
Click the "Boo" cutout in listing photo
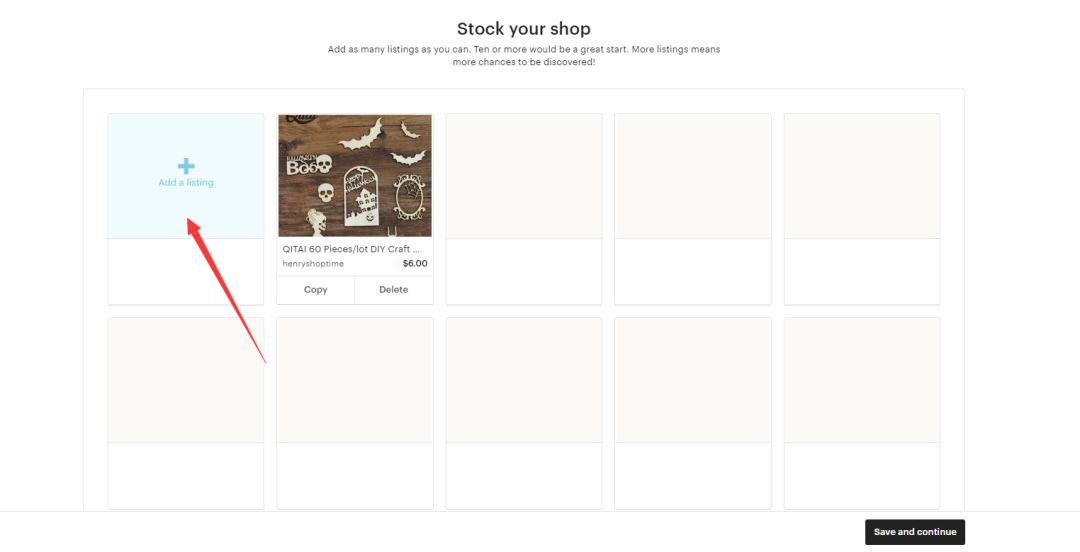click(309, 164)
